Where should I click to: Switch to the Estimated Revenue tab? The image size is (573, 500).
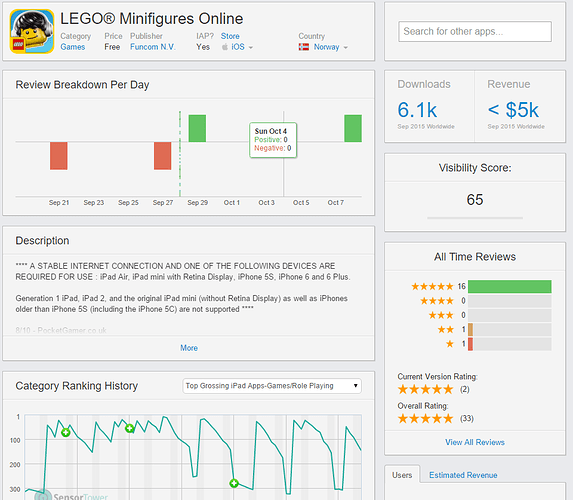(463, 475)
